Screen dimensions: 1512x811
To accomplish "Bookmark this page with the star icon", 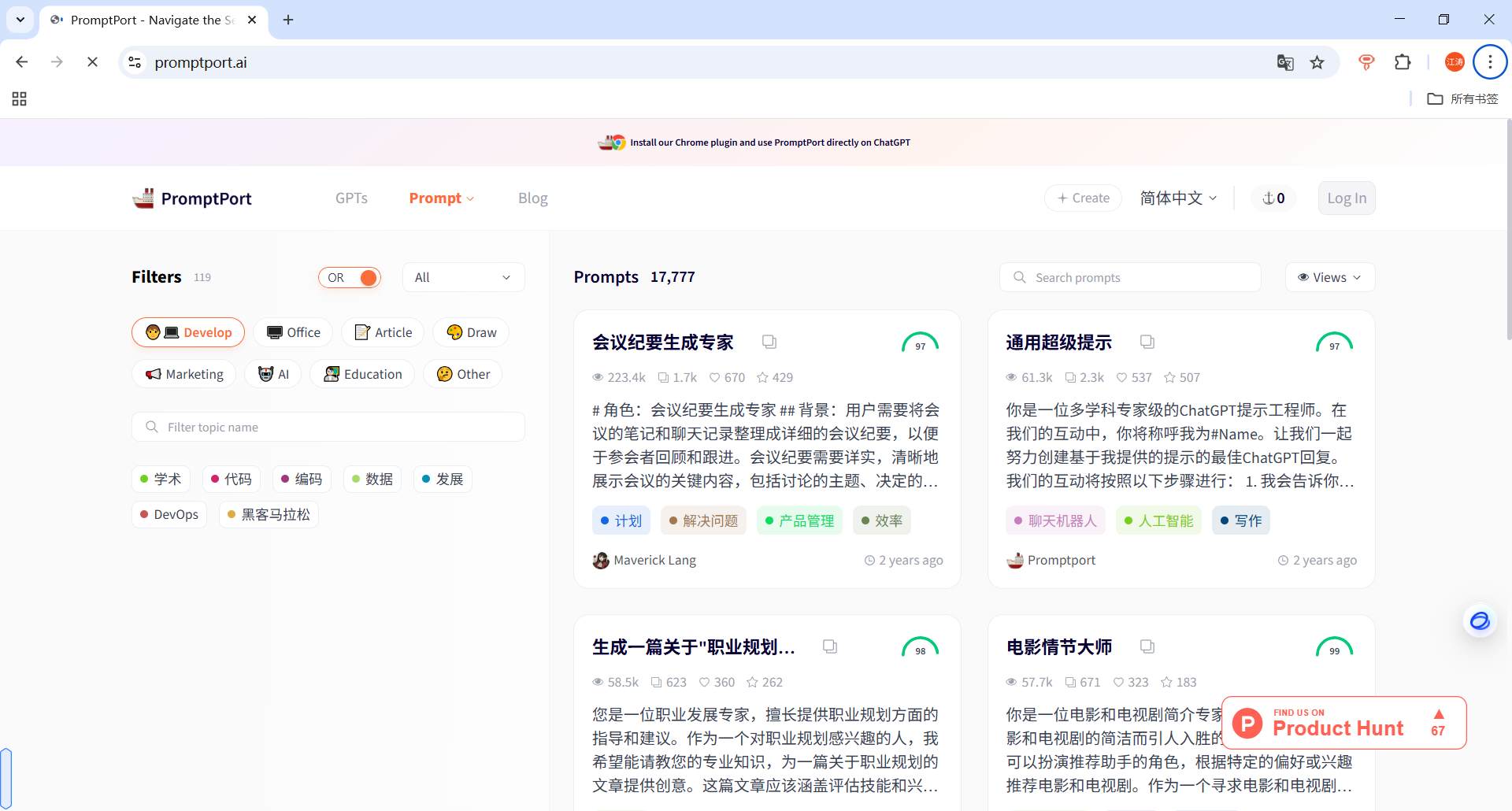I will [1317, 62].
